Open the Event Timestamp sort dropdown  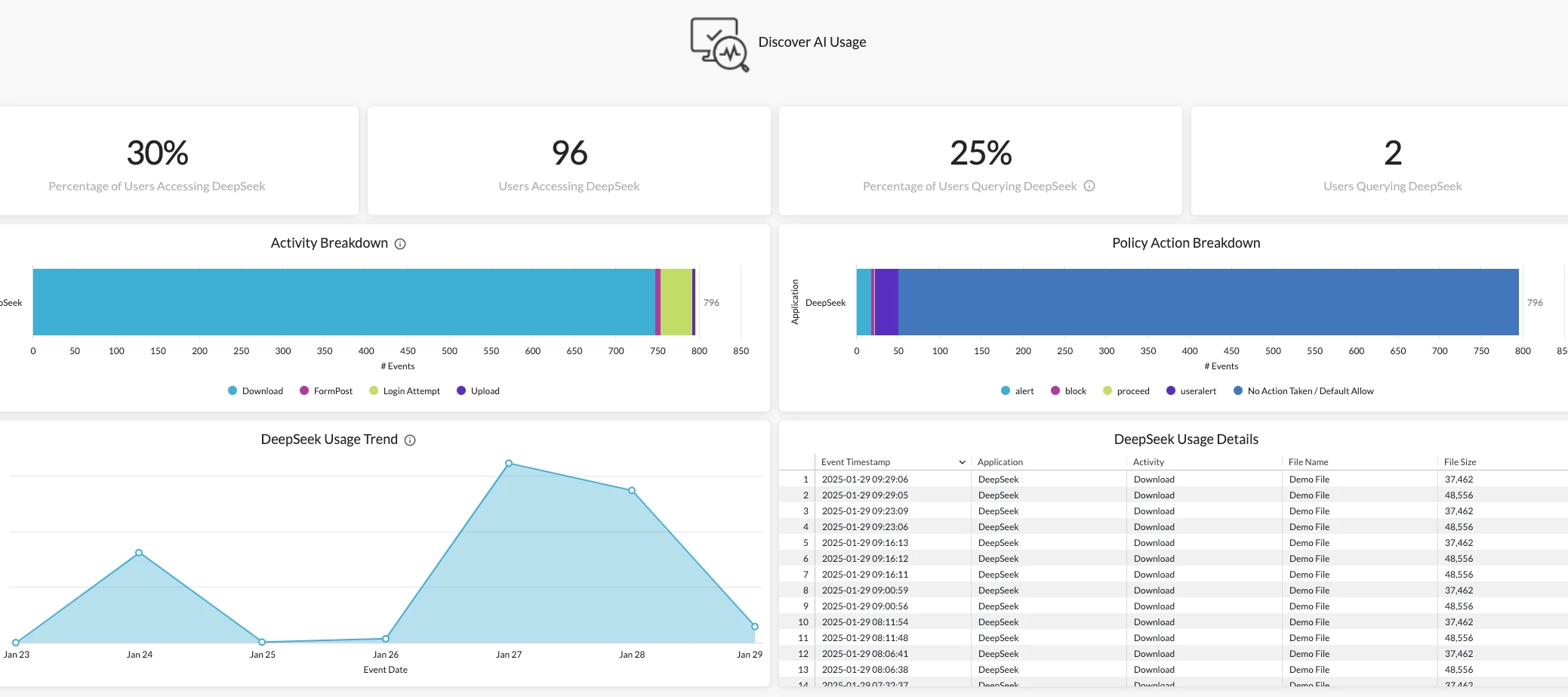962,461
